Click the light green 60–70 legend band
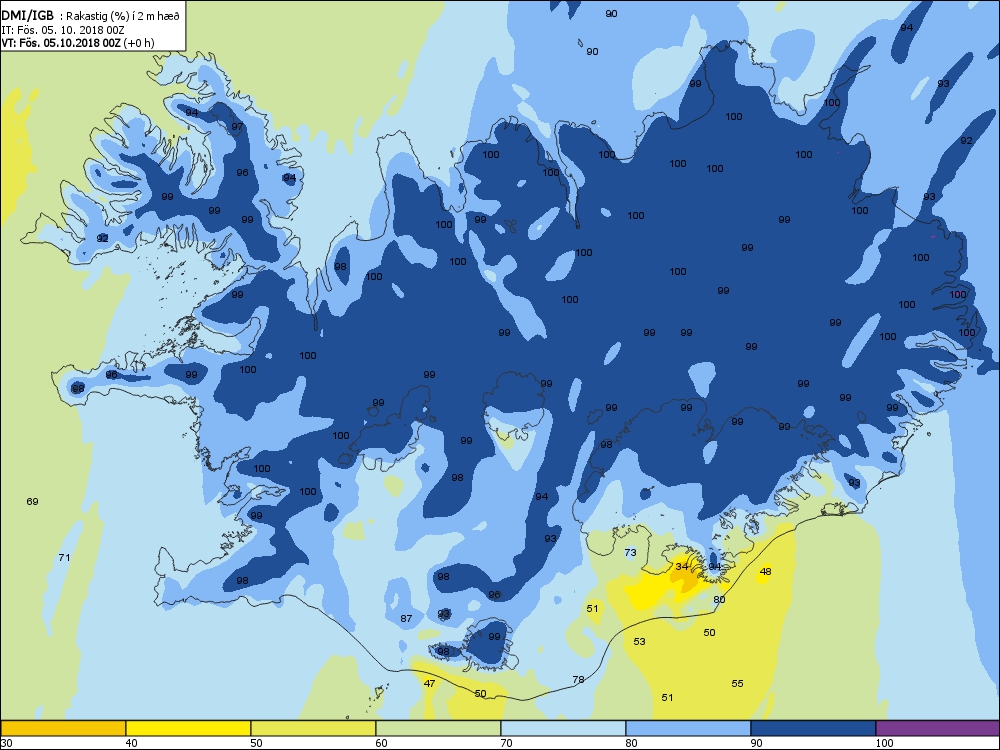 click(x=438, y=728)
